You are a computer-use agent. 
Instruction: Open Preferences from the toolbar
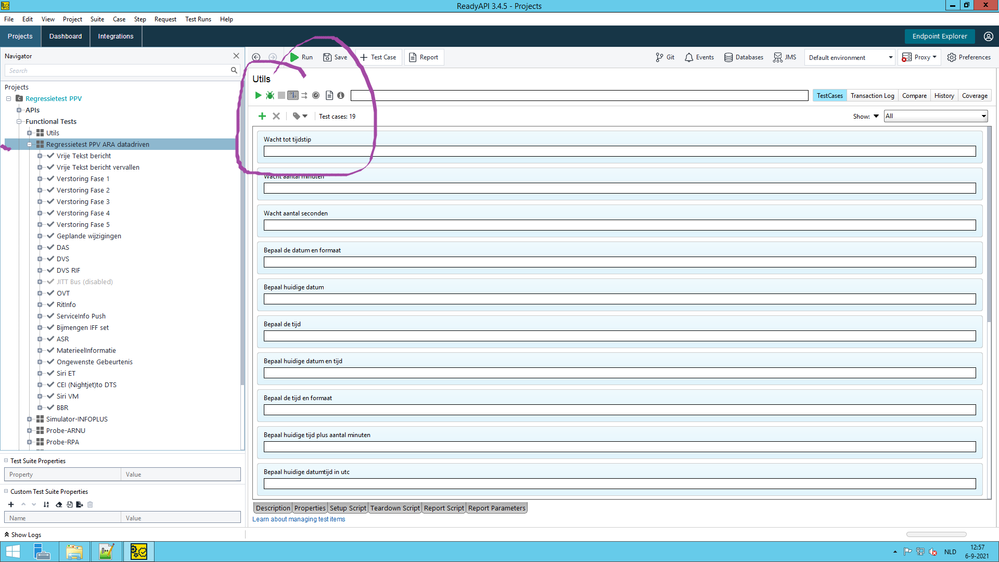[969, 57]
